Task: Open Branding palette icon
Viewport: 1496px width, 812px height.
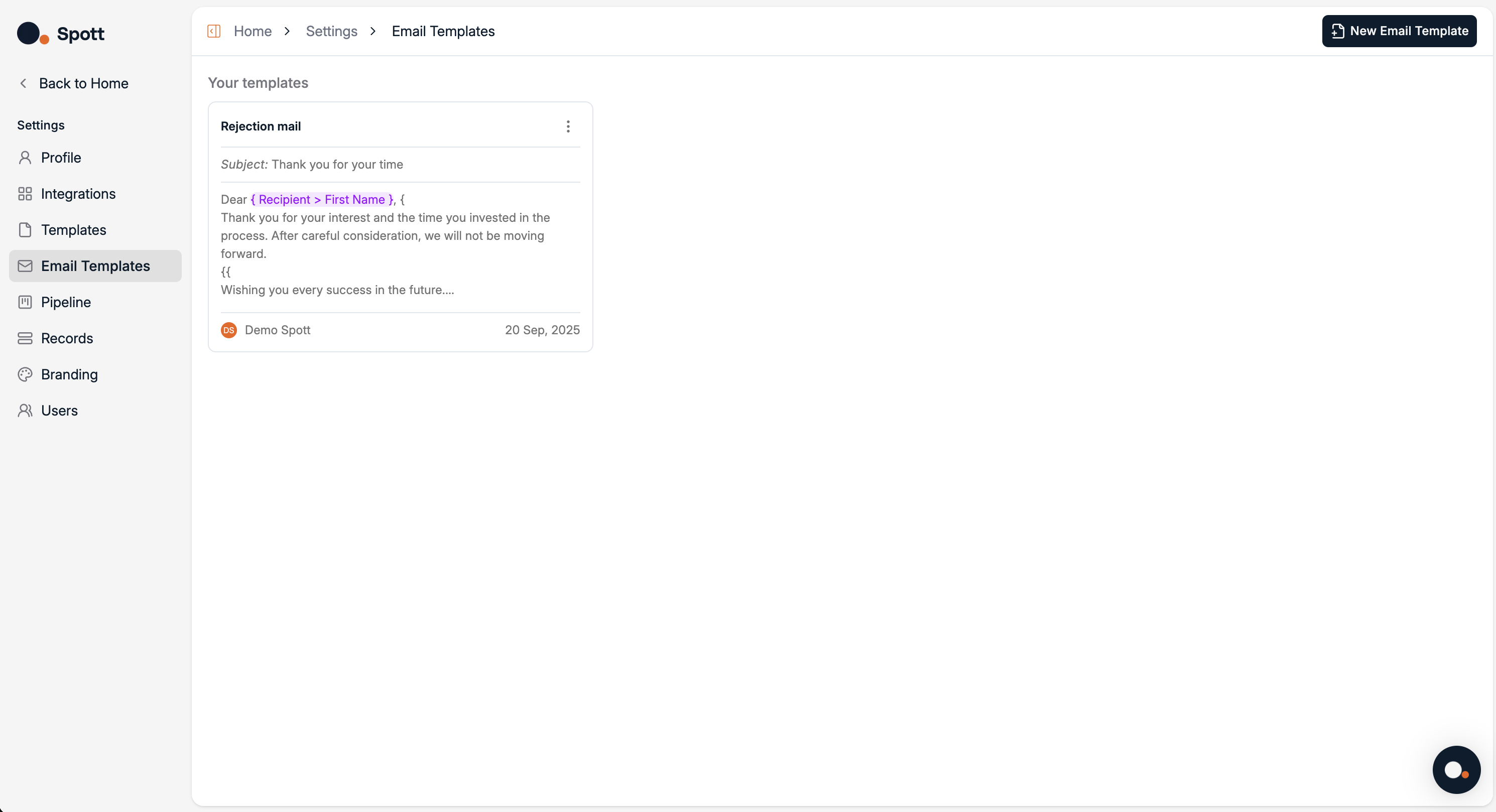Action: [25, 374]
